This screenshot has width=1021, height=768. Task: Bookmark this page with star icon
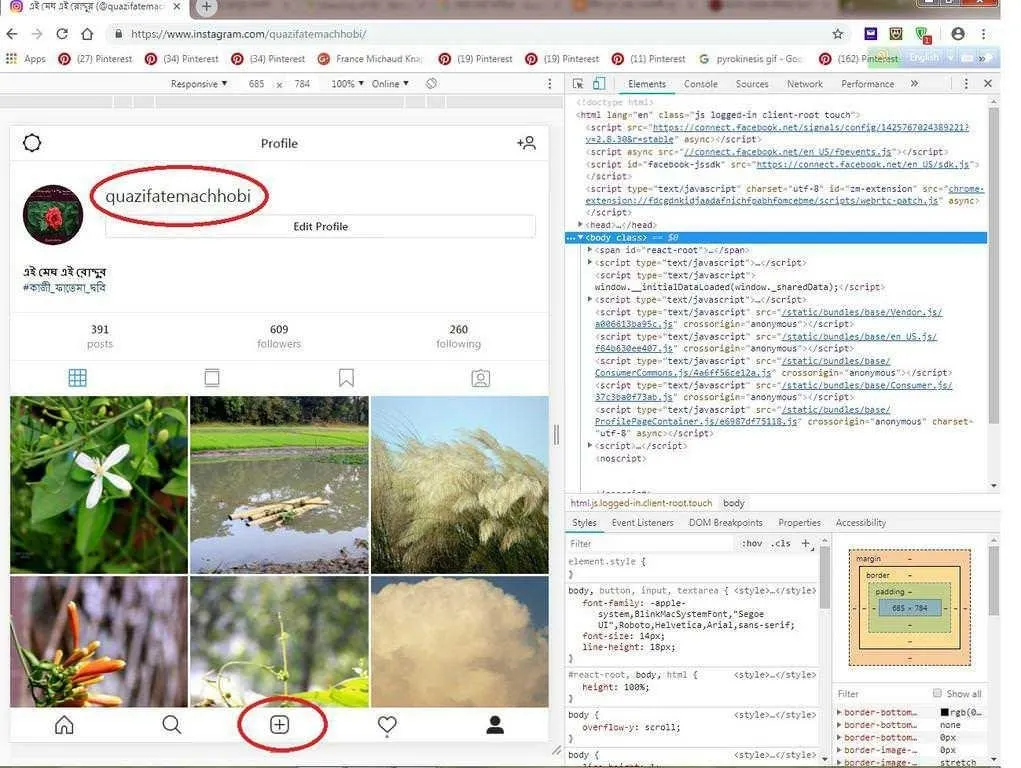pyautogui.click(x=837, y=34)
